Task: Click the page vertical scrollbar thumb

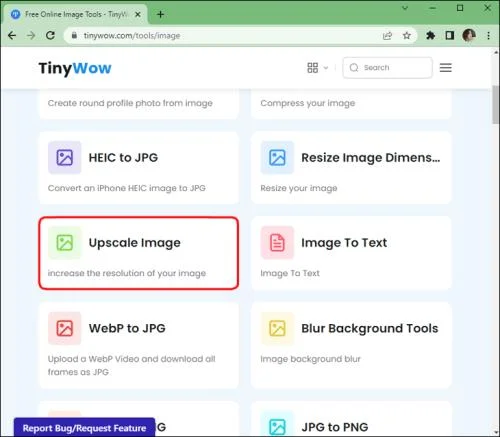Action: click(x=496, y=105)
